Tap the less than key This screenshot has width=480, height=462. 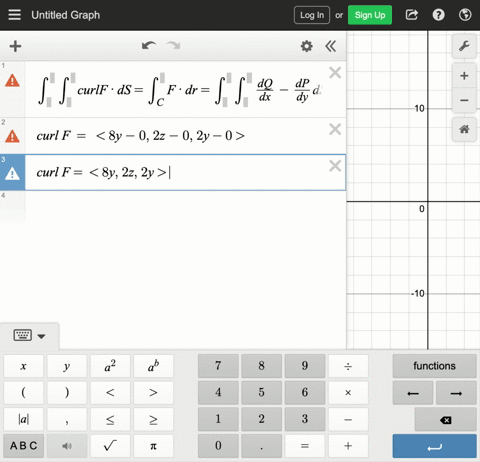[110, 393]
